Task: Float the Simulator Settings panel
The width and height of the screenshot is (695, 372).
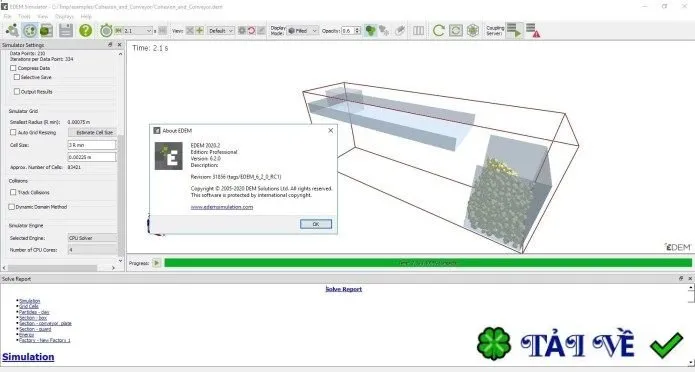Action: [110, 45]
